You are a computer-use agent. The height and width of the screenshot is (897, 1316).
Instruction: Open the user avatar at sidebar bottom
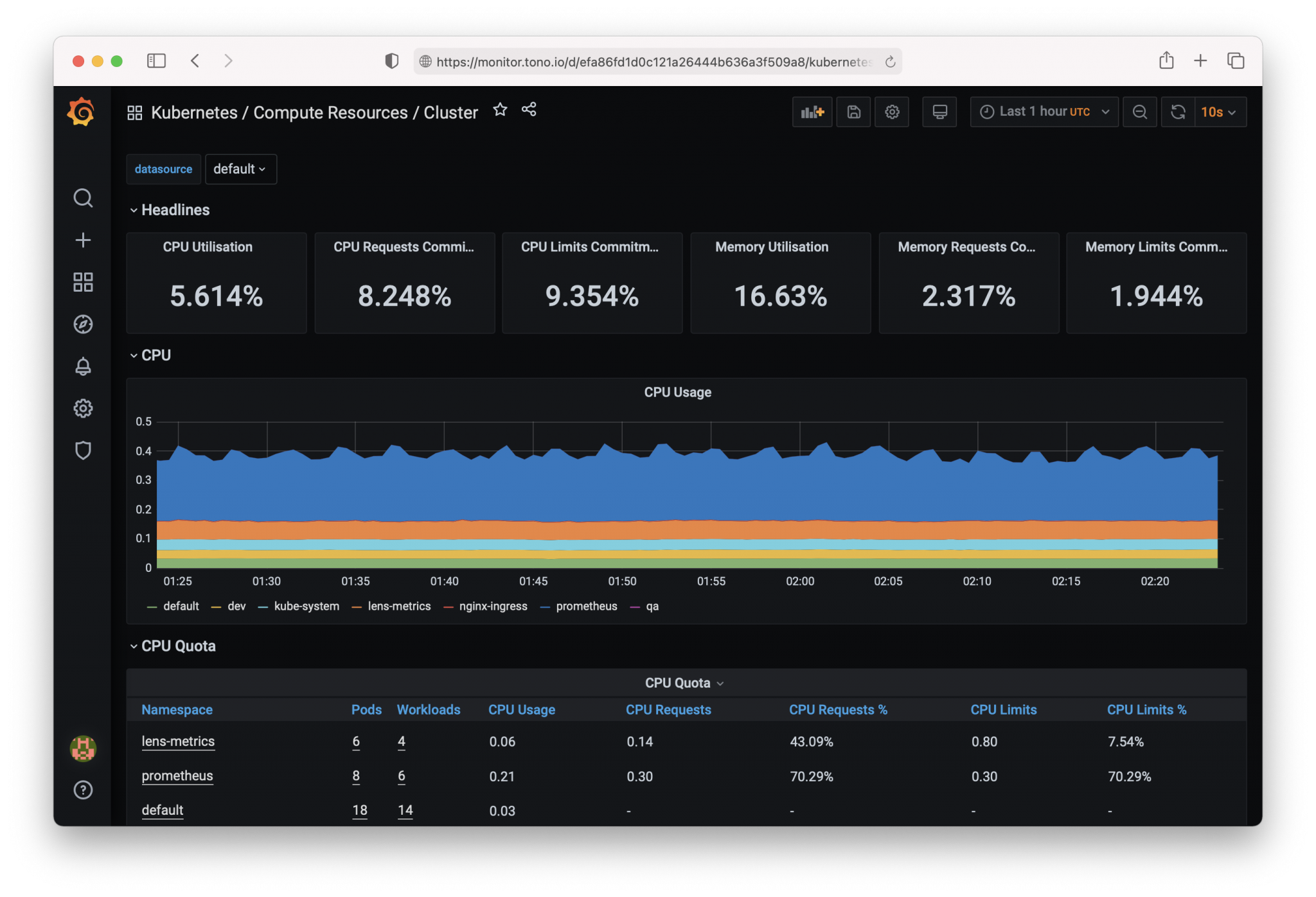coord(83,747)
